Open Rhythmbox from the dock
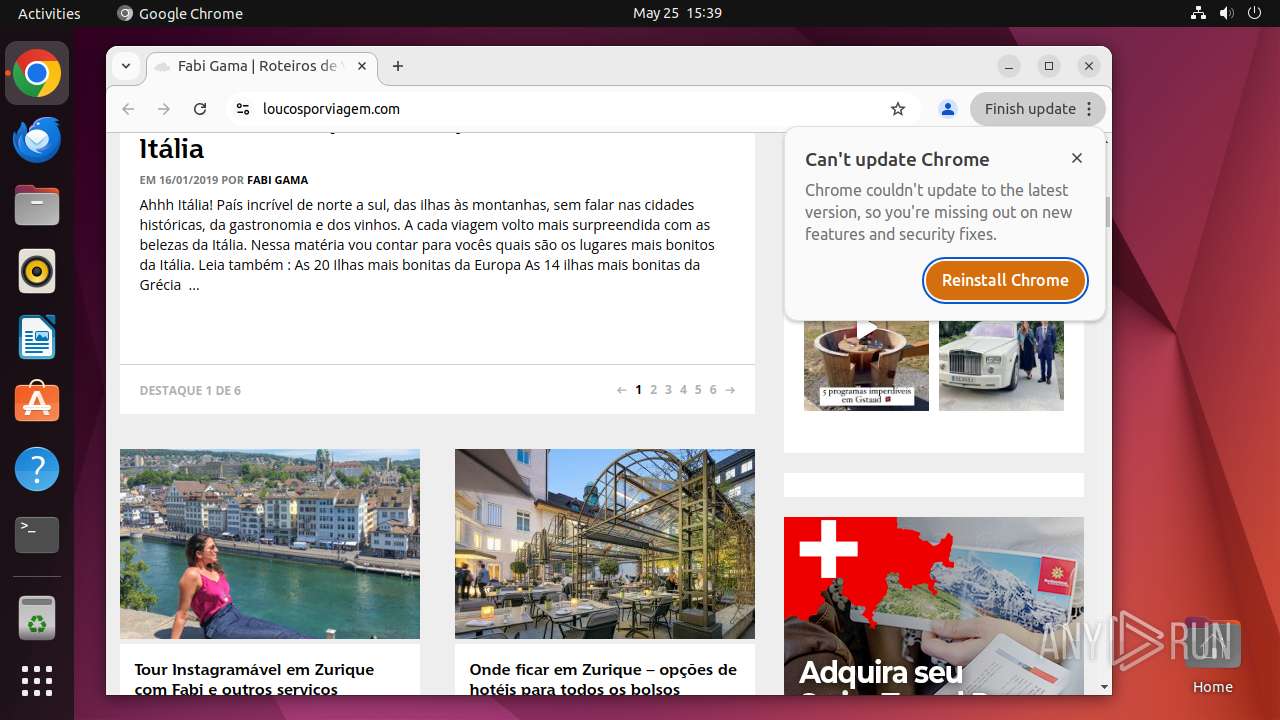 coord(37,271)
